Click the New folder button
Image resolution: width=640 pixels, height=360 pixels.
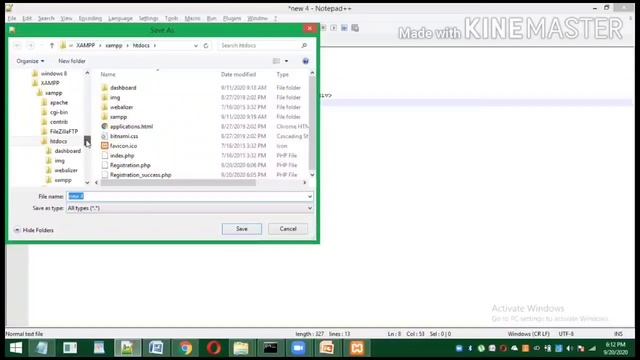click(72, 61)
